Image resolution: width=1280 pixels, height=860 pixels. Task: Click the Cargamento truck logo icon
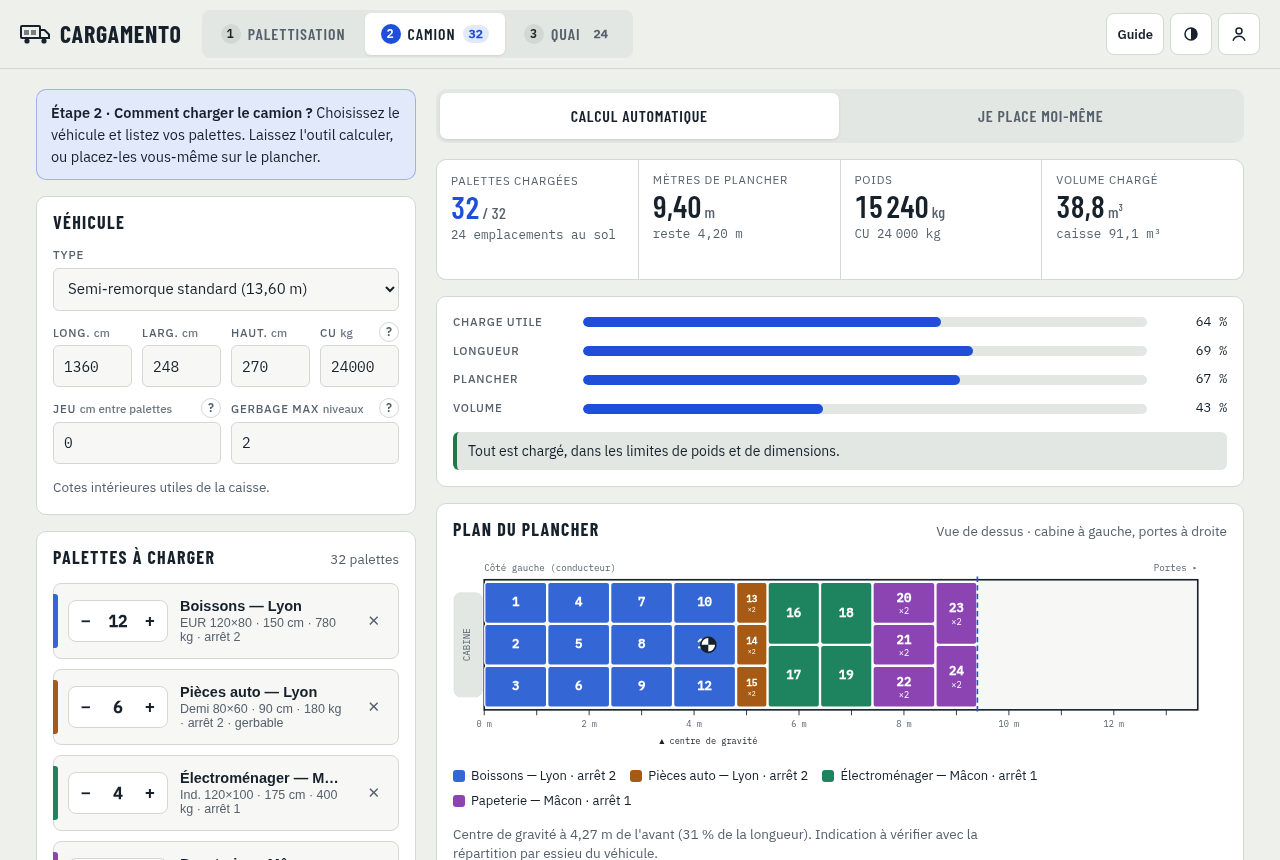pyautogui.click(x=35, y=34)
